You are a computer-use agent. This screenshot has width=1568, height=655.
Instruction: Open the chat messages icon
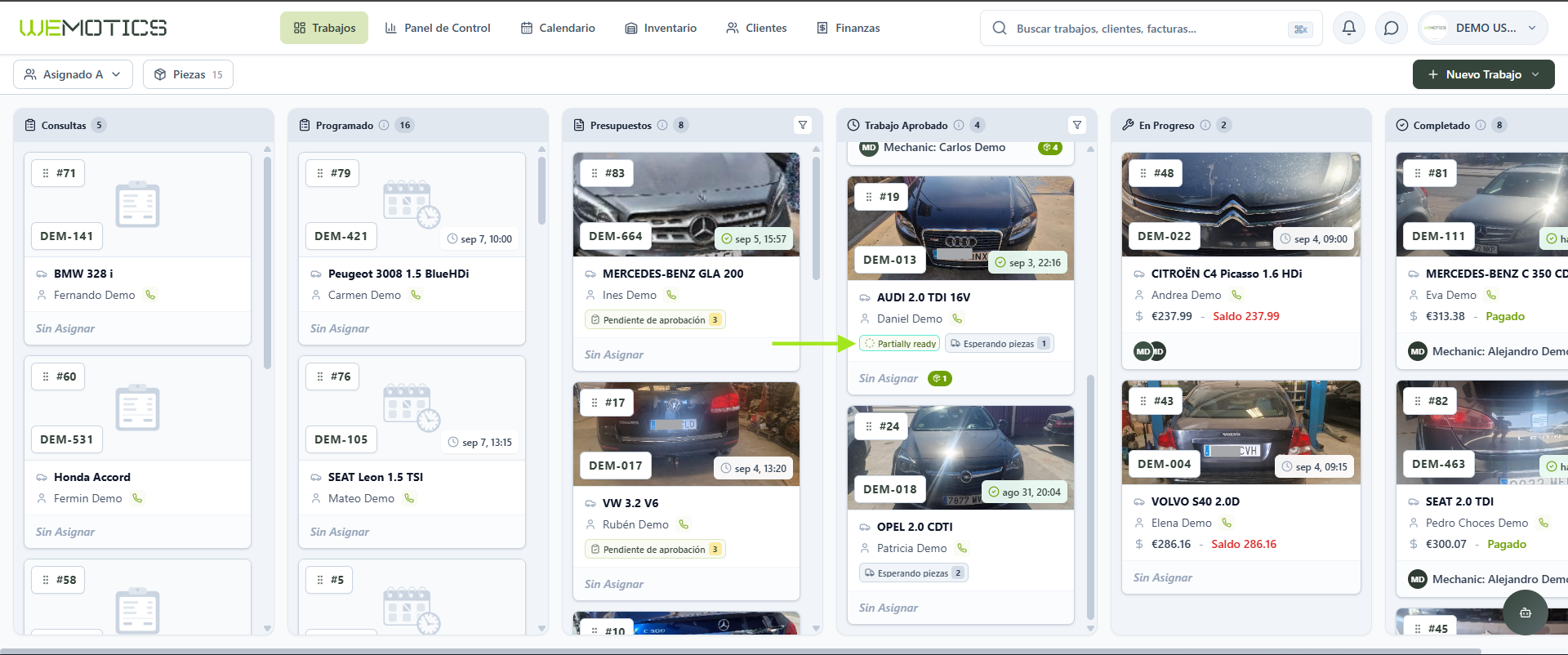point(1392,28)
